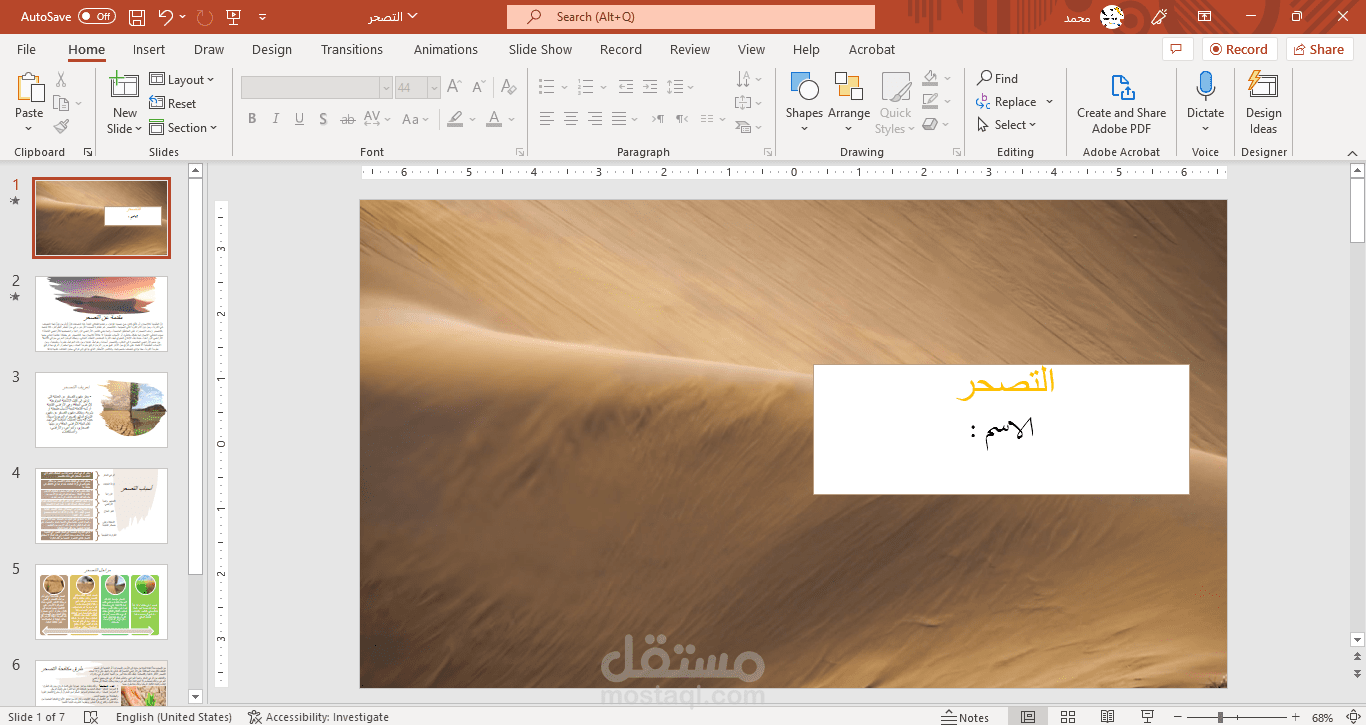Toggle Notes pane in status bar
Screen dimensions: 1366x725
965,717
